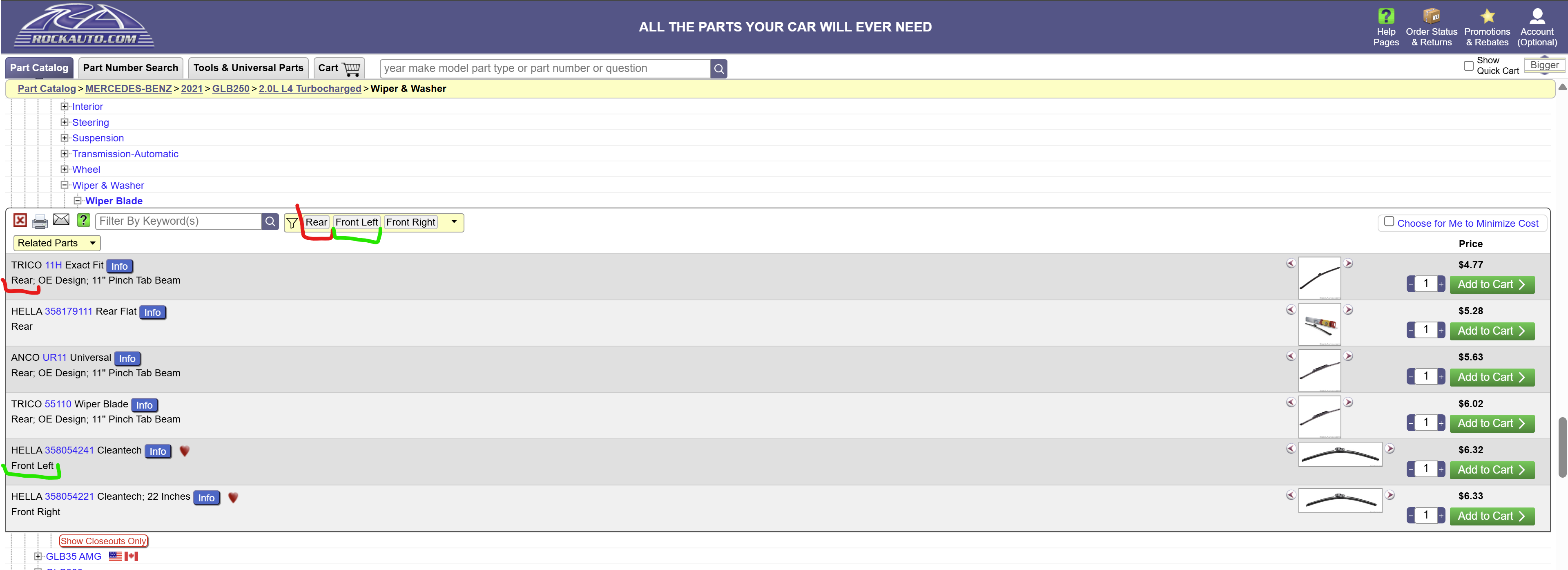Viewport: 1568px width, 570px height.
Task: Collapse the Wiper Blade tree node
Action: click(77, 201)
